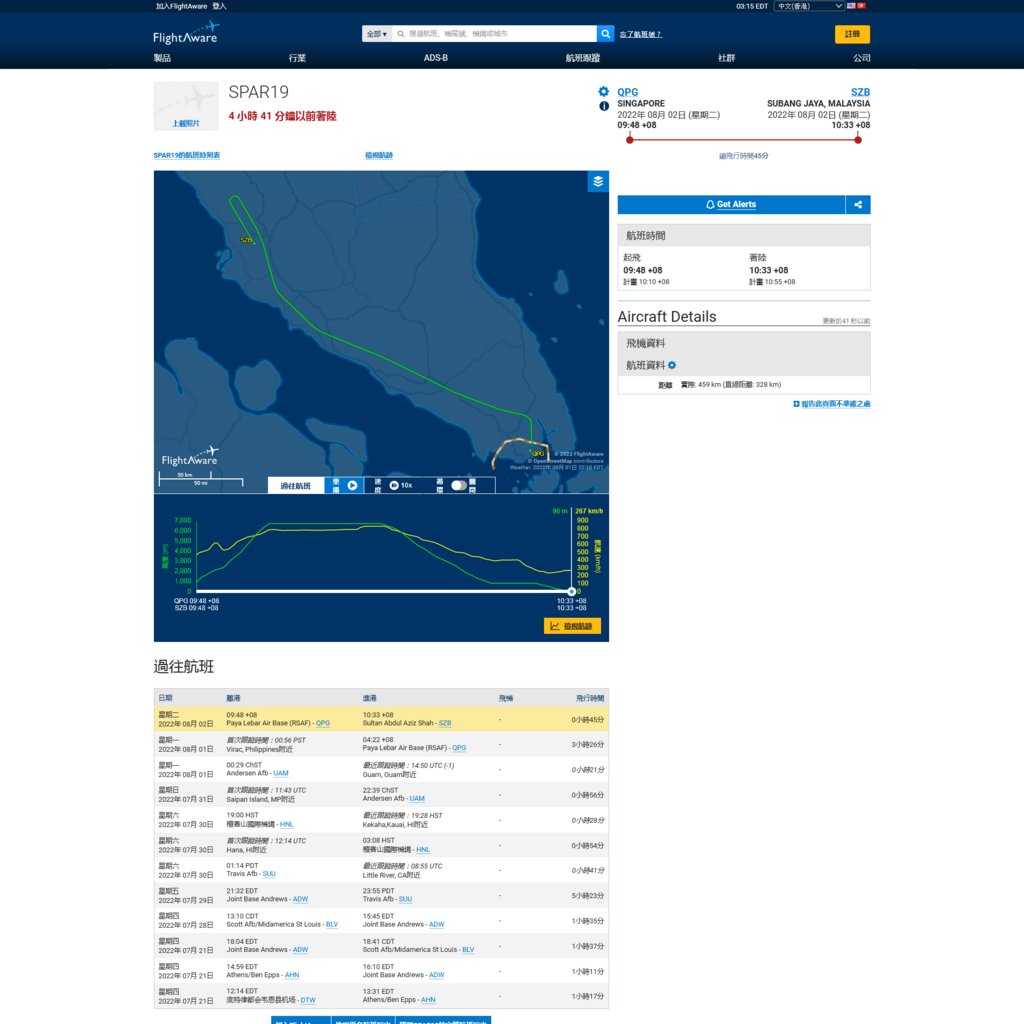Click SUU link in the 01:14 PDT row
1024x1024 pixels.
269,874
